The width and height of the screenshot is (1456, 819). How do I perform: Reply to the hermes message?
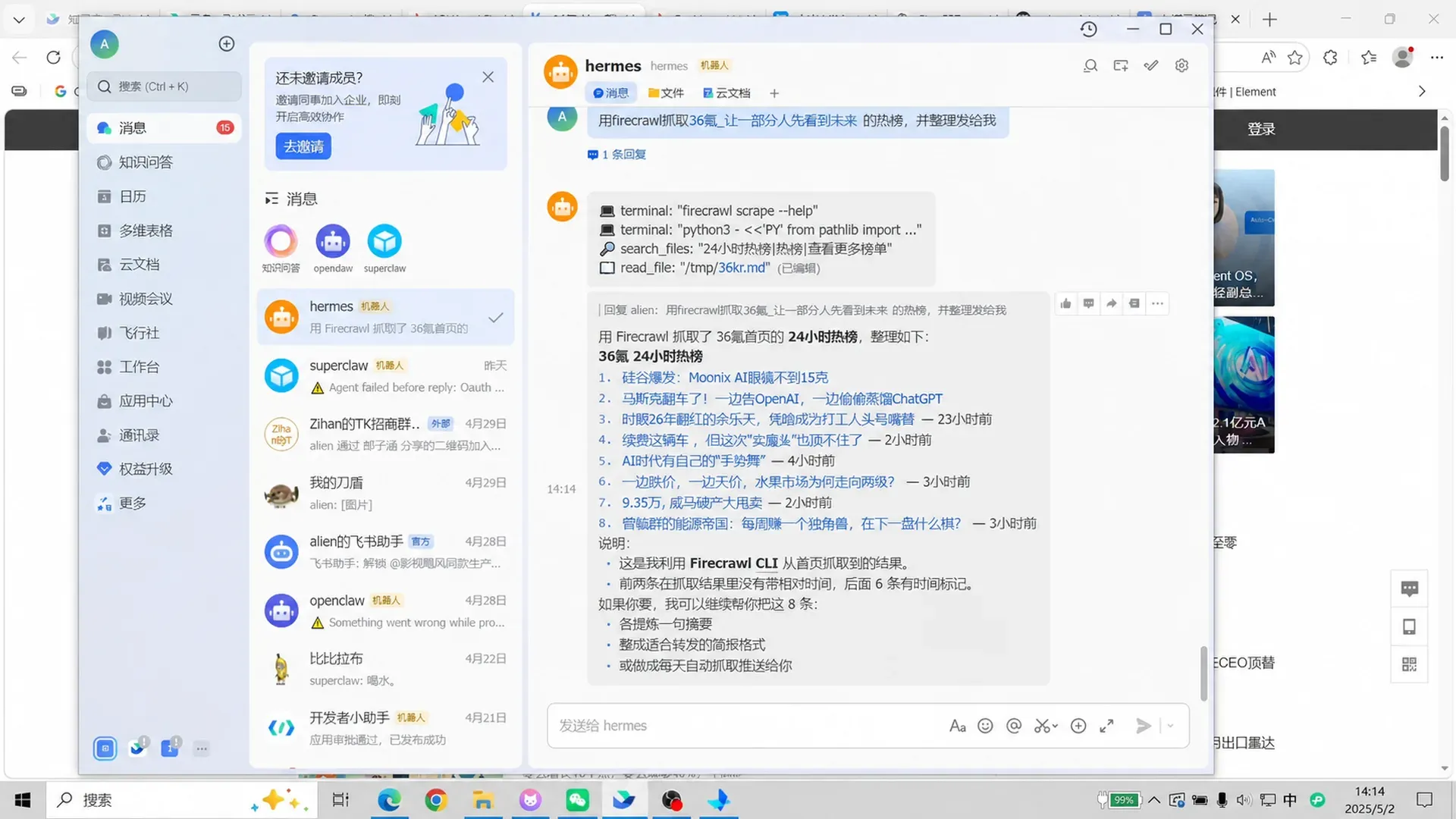[x=1089, y=304]
